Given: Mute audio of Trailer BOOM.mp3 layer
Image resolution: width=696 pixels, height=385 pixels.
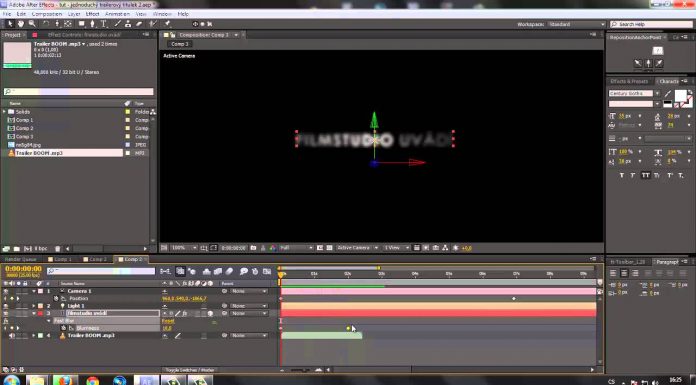Looking at the screenshot, I should coord(12,336).
